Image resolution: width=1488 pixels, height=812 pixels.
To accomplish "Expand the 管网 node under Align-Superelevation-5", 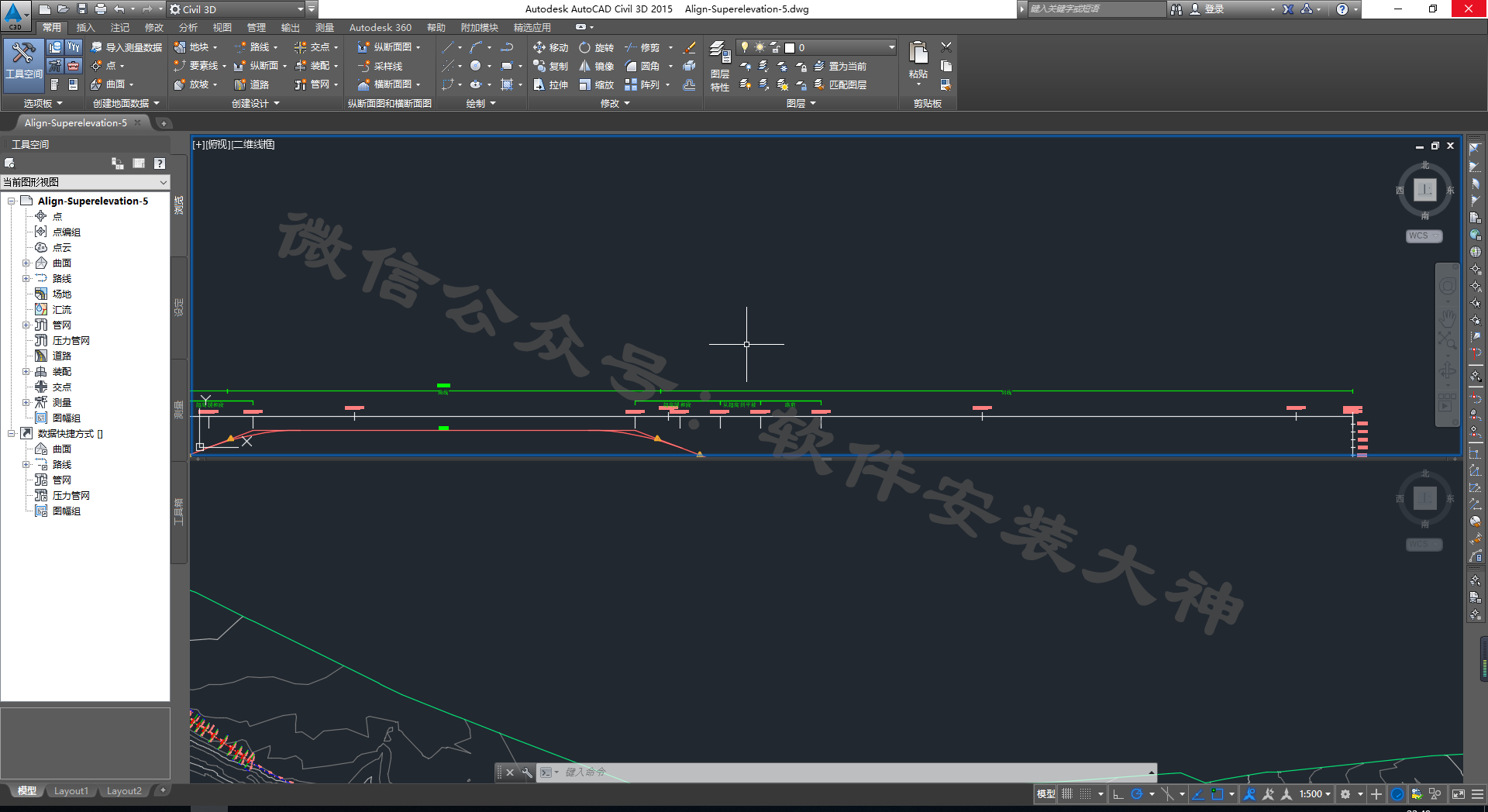I will [x=26, y=325].
